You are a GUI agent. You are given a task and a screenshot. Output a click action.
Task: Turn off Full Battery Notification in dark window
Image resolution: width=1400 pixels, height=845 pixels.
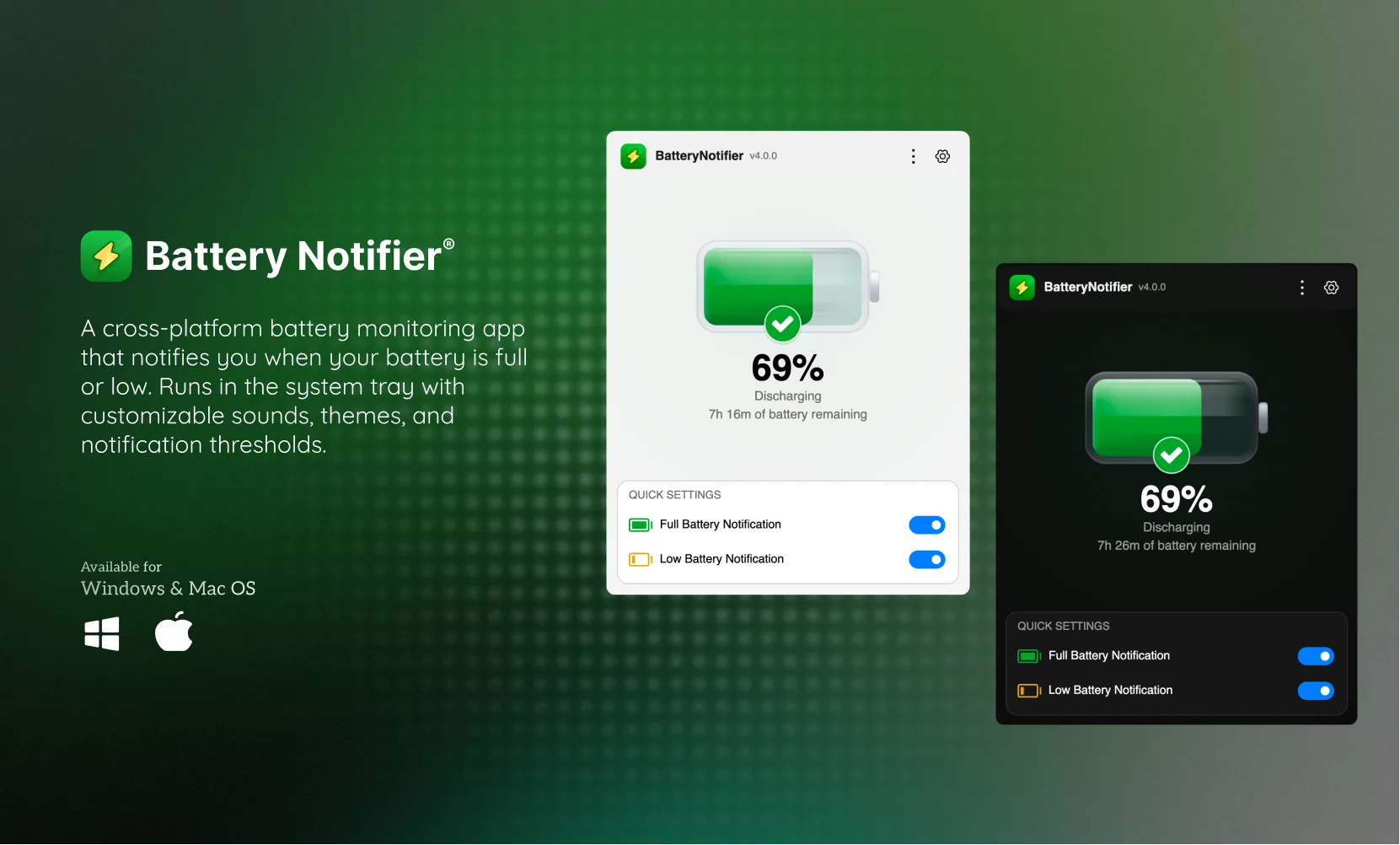coord(1315,656)
